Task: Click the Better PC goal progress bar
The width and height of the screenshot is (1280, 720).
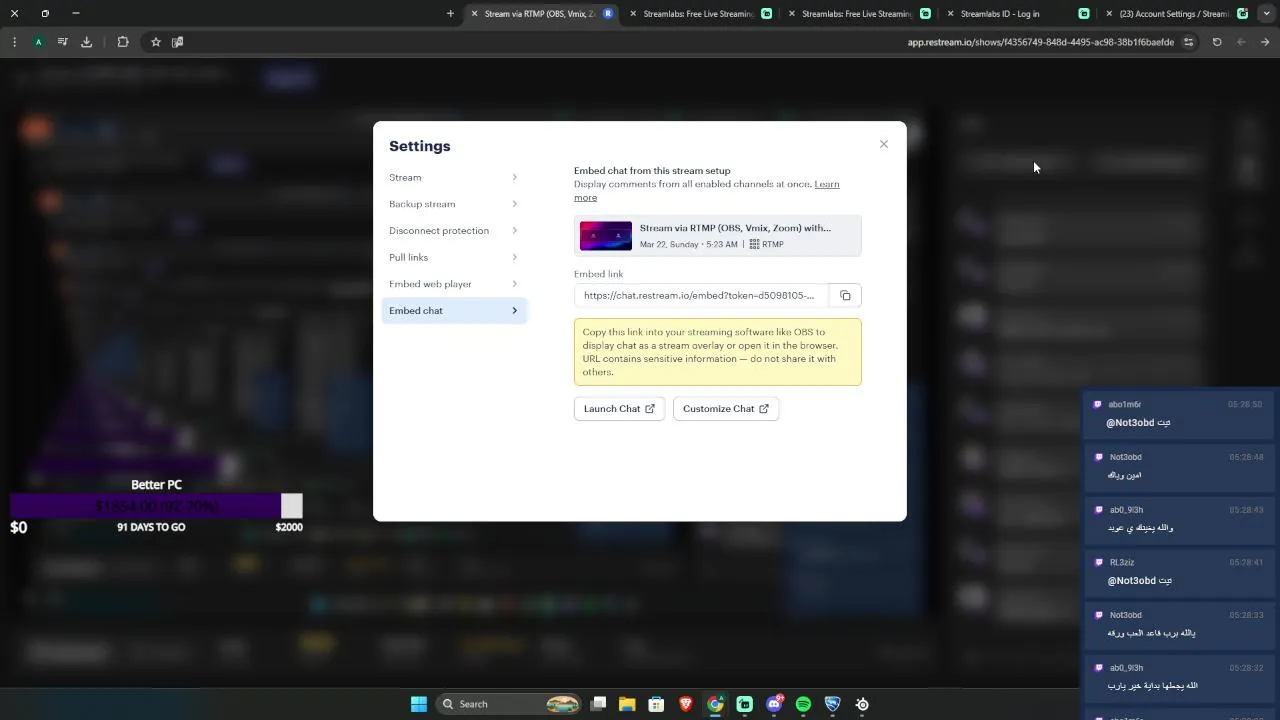Action: coord(156,506)
